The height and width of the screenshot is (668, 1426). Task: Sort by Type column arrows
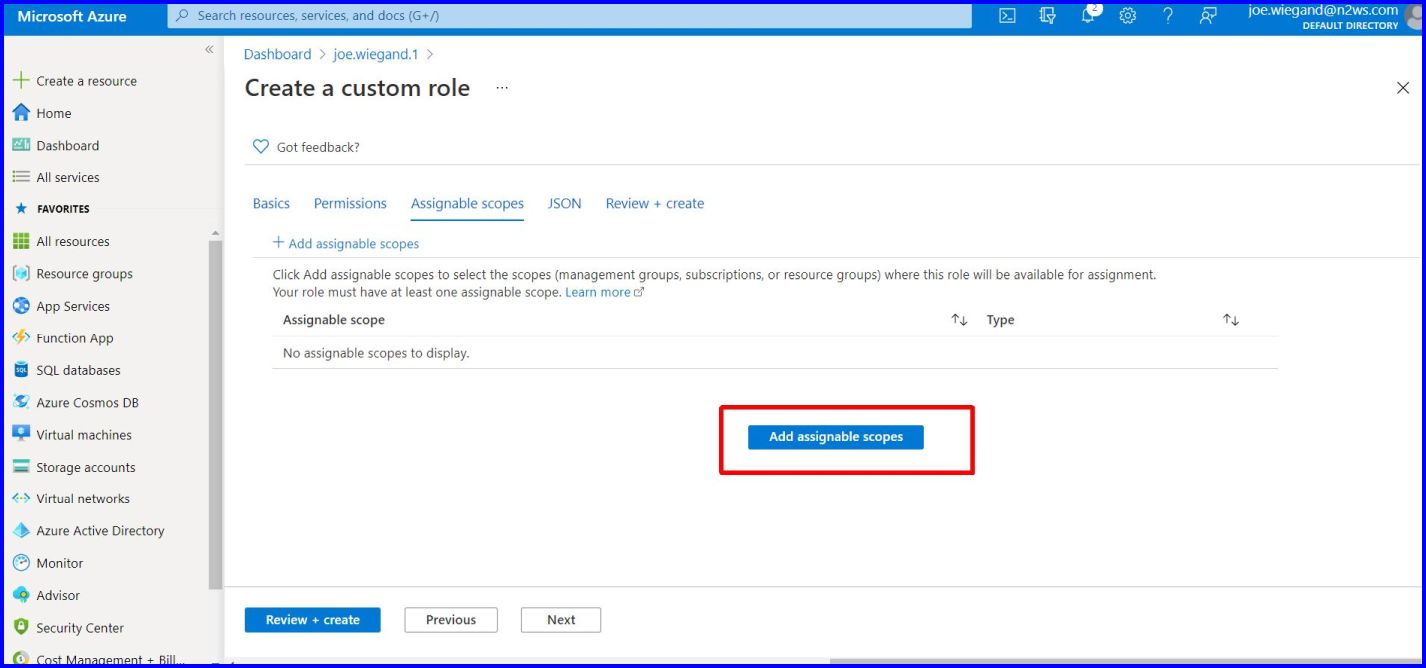[1231, 320]
